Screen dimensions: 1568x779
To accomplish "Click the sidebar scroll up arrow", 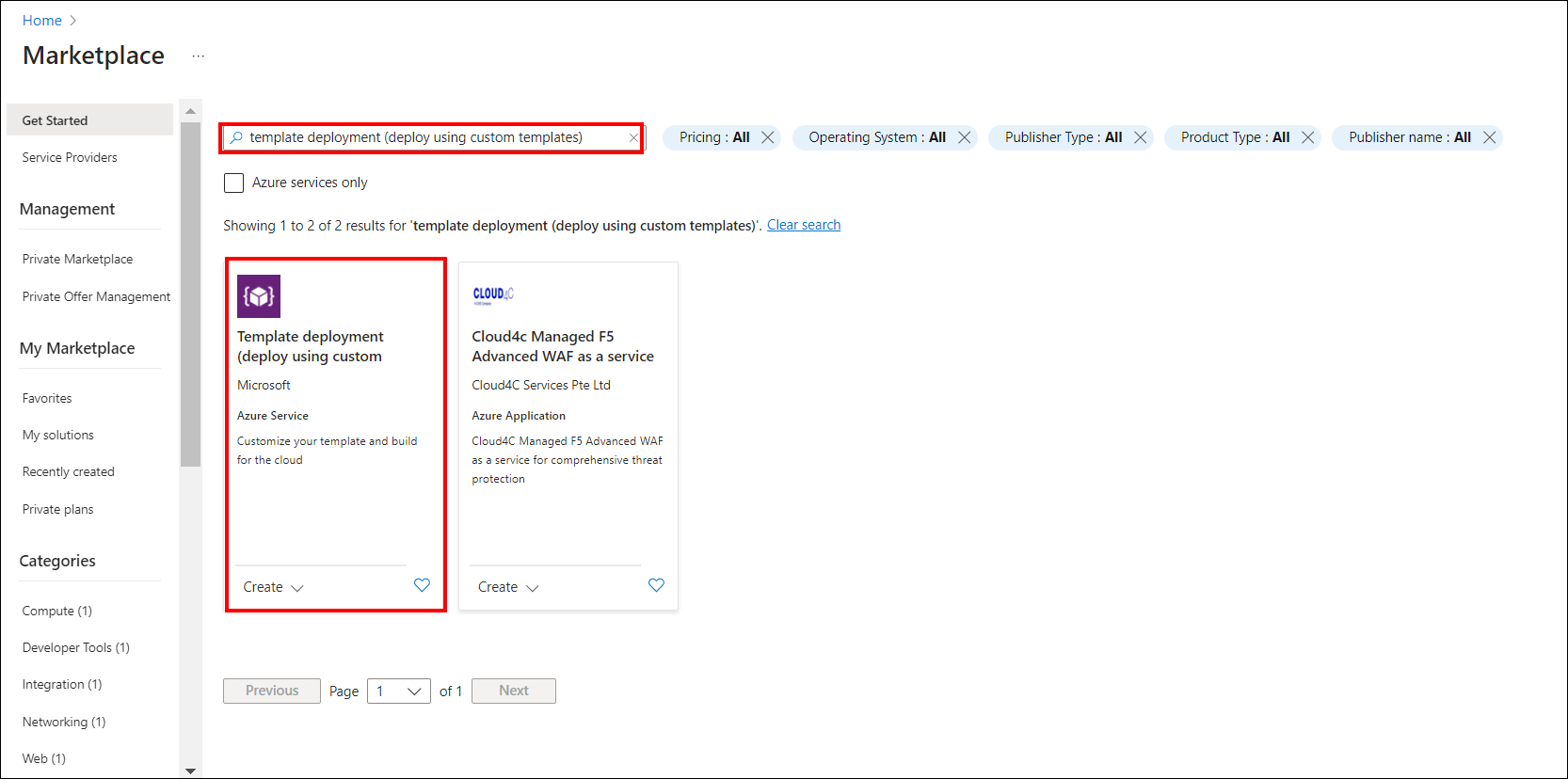I will 191,111.
